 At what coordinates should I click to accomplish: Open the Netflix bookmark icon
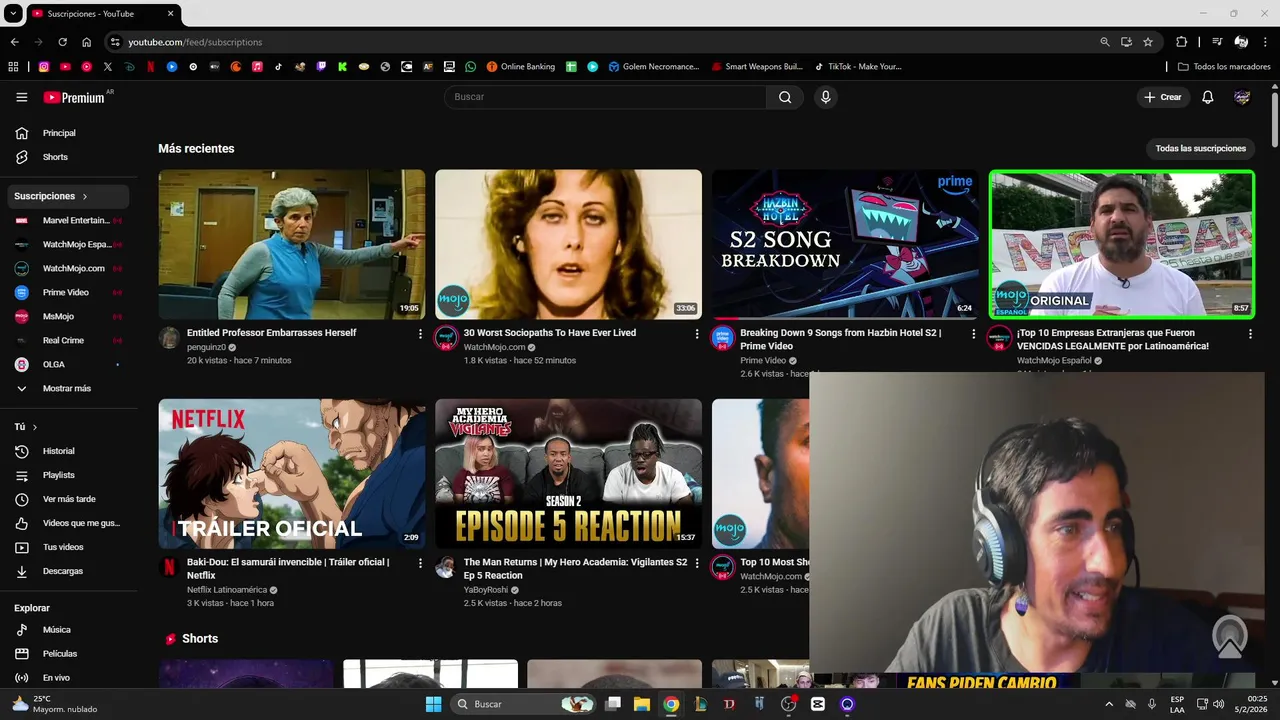151,67
